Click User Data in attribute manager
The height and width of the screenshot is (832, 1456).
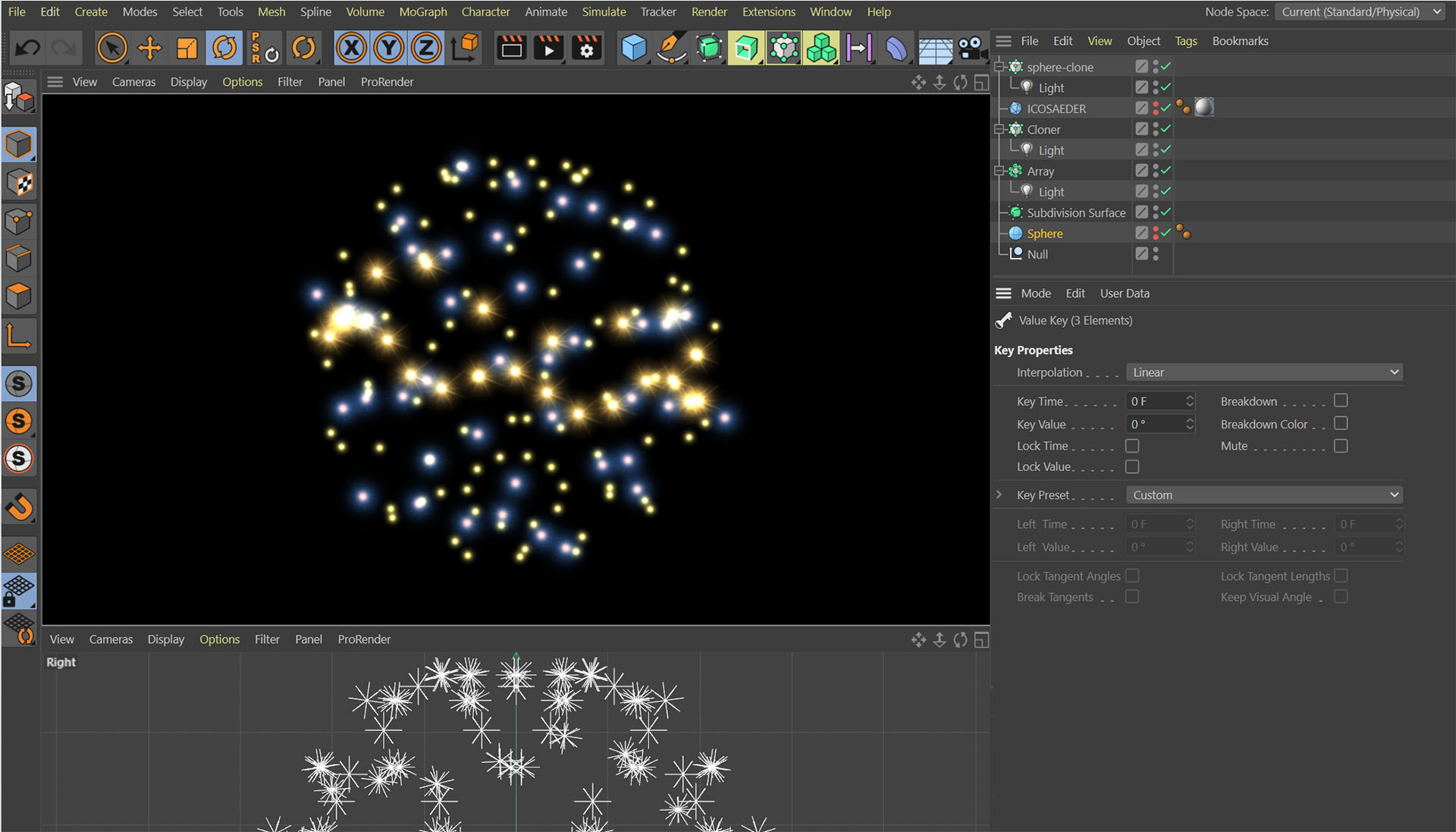click(1124, 294)
